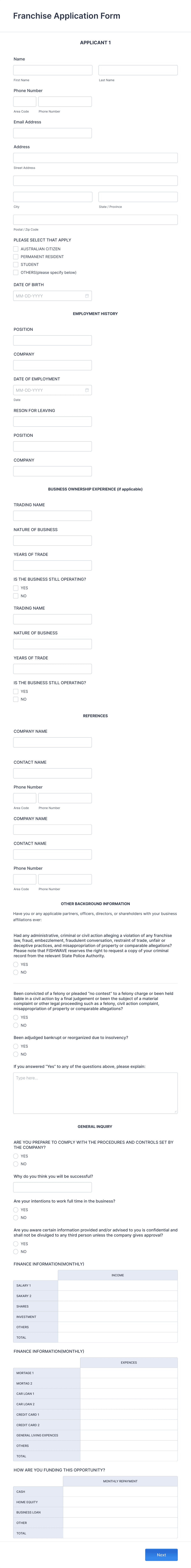Click the explanation text area 'Type here...'
191x1568 pixels.
pos(95,1093)
